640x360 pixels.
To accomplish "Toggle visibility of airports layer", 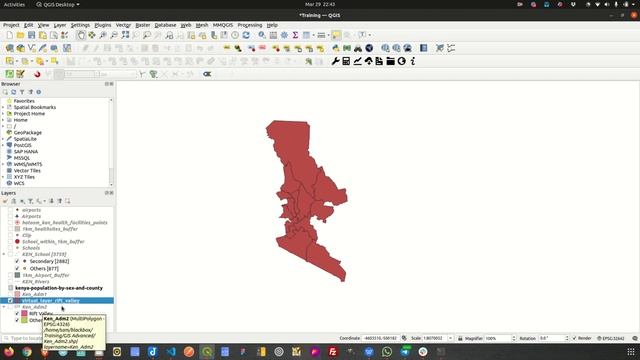I will point(11,210).
